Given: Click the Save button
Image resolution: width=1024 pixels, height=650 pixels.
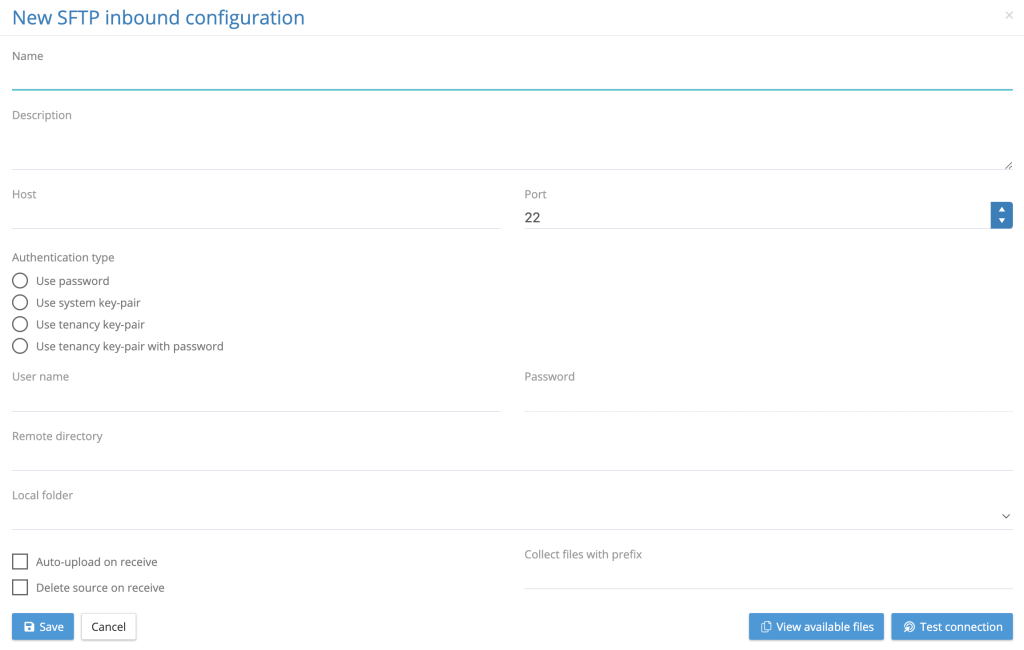Looking at the screenshot, I should pyautogui.click(x=42, y=627).
